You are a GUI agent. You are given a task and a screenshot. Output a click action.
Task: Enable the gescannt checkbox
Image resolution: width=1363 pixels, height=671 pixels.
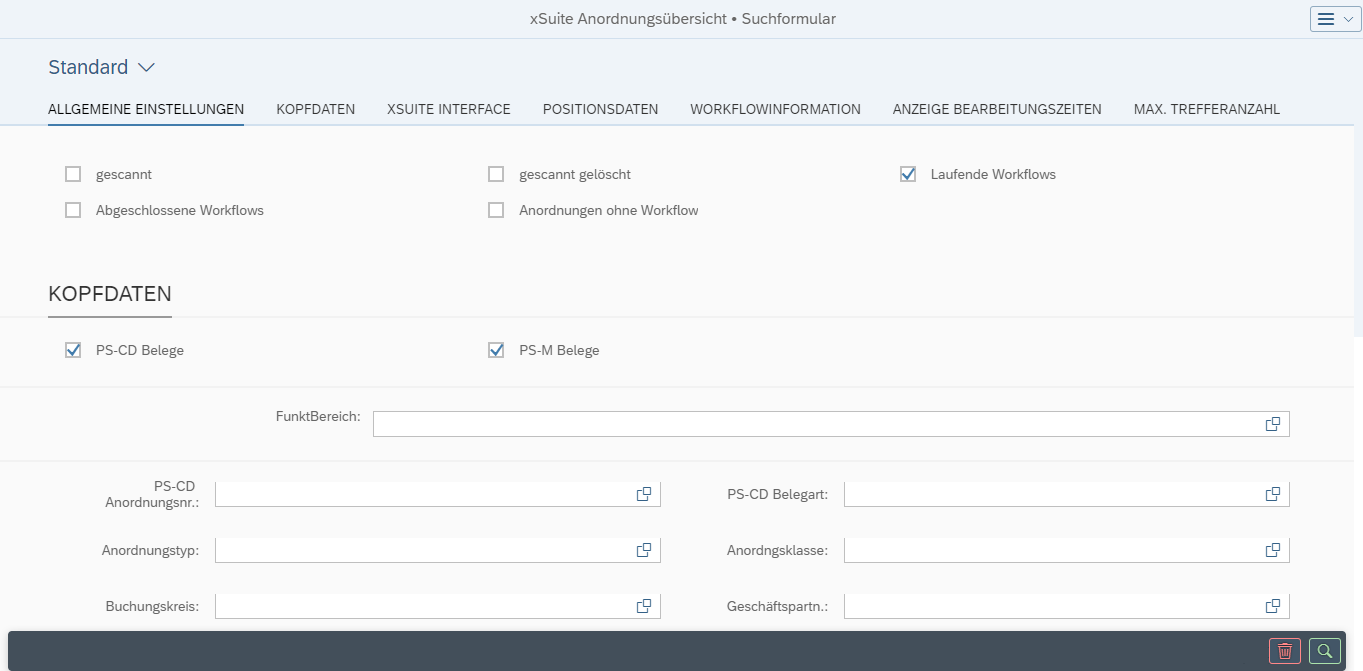click(x=72, y=173)
